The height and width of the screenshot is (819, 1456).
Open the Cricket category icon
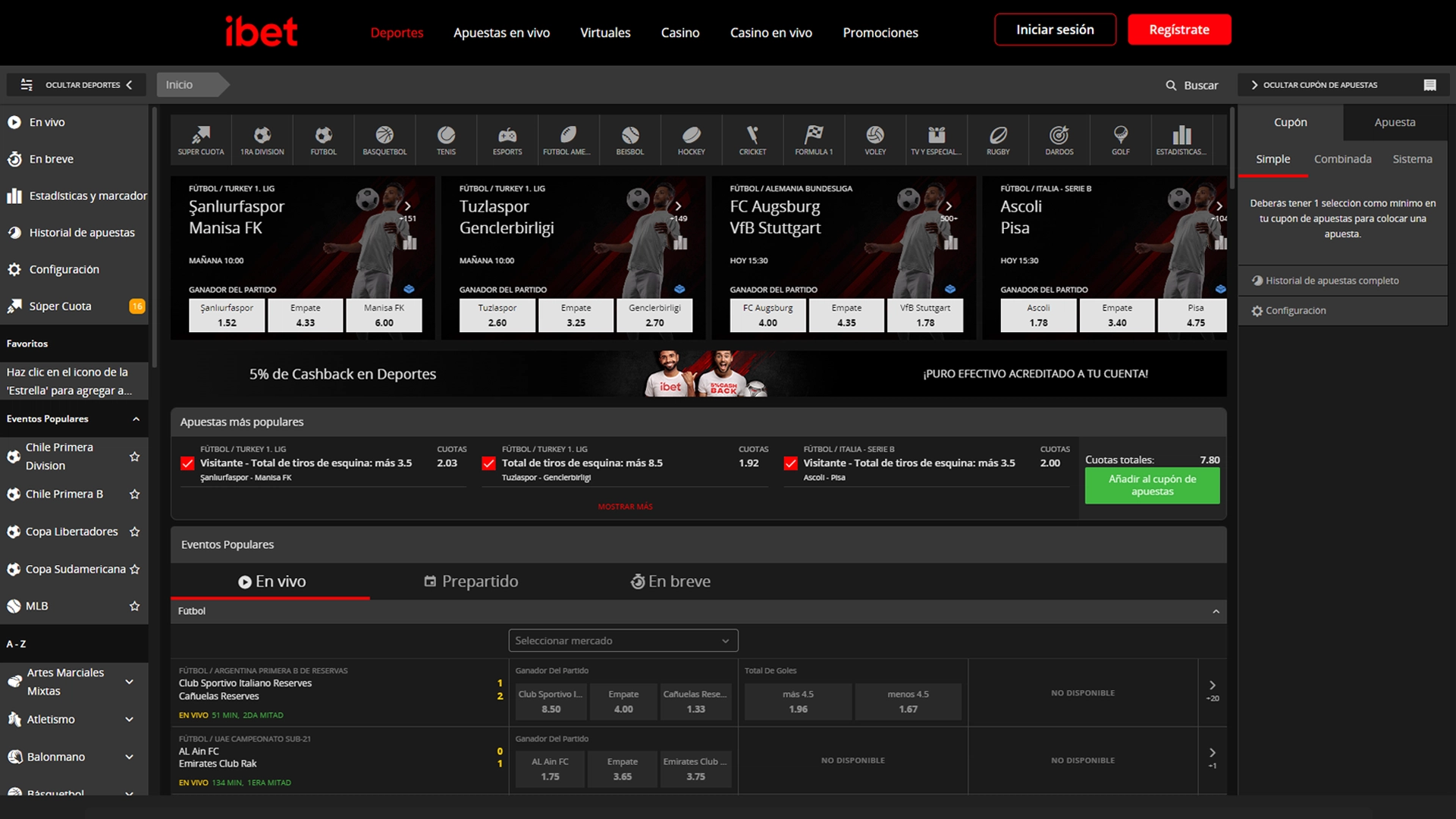click(752, 140)
